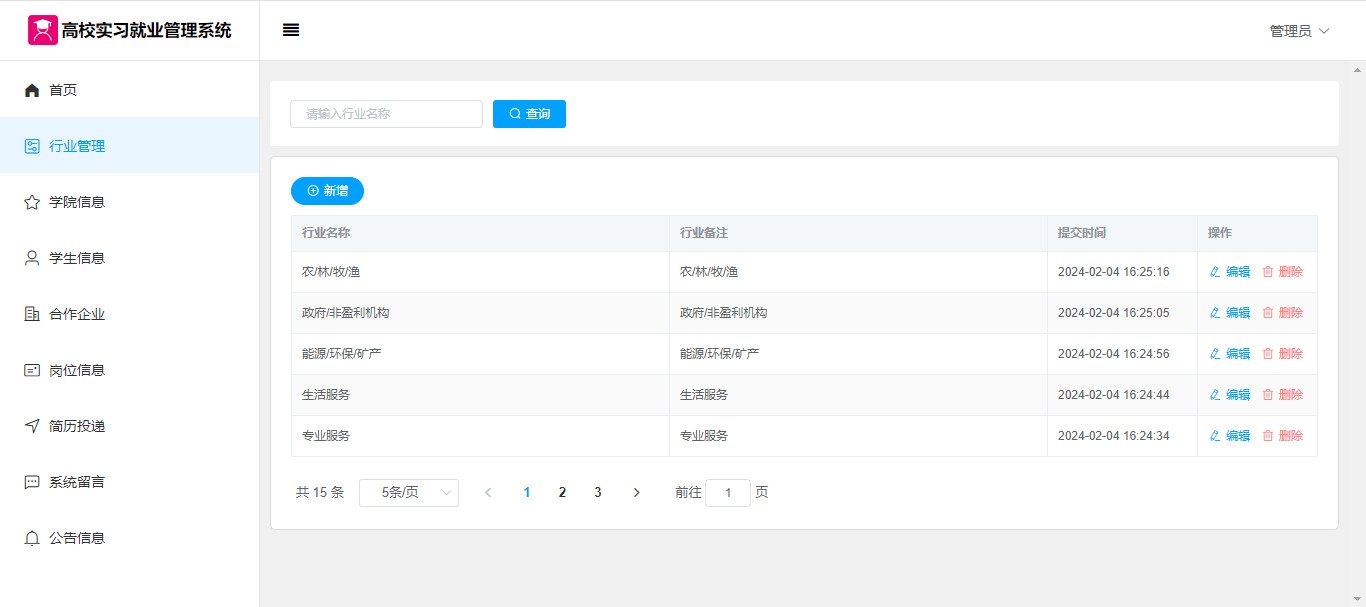Image resolution: width=1366 pixels, height=607 pixels.
Task: Click the hamburger menu collapse icon
Action: pos(291,30)
